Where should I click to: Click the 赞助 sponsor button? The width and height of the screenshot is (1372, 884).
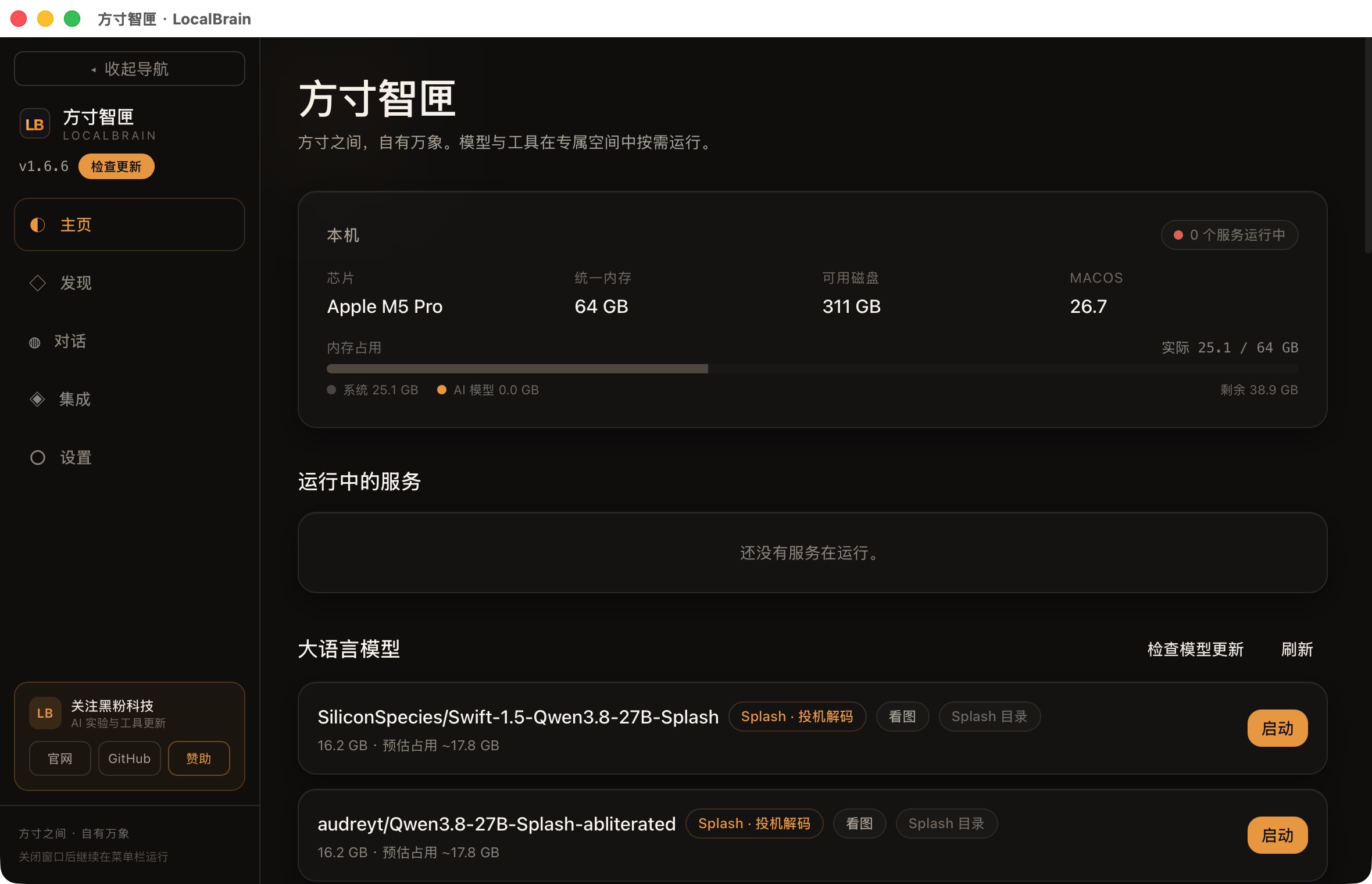[x=199, y=758]
